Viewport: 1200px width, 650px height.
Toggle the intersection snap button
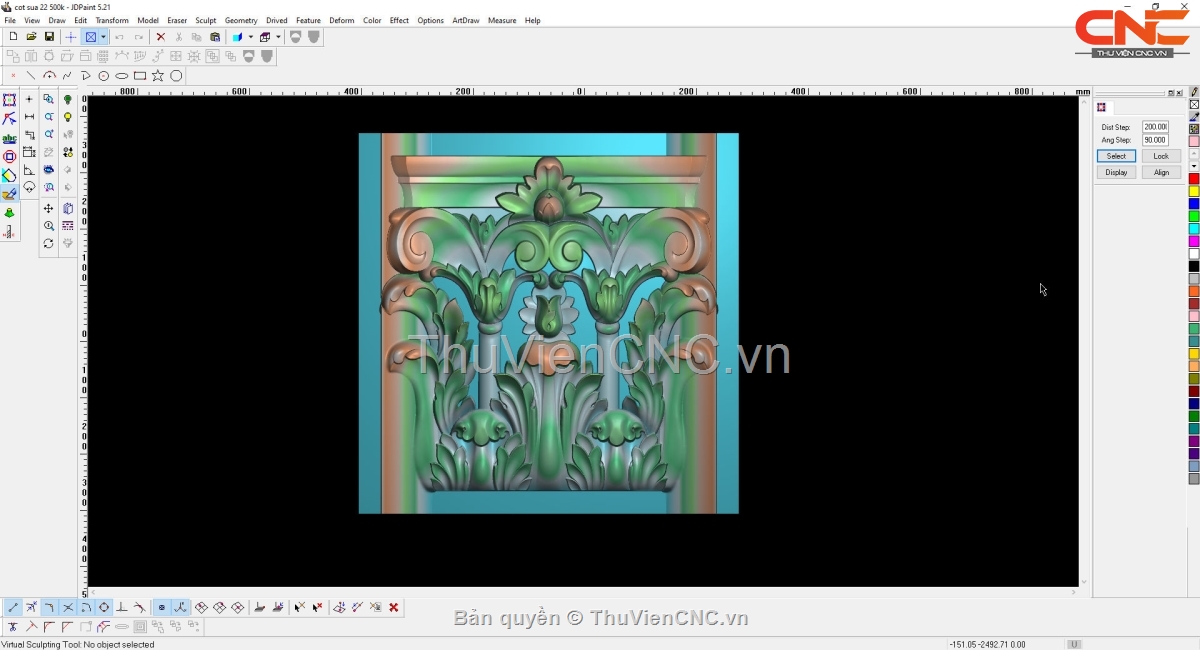[68, 607]
